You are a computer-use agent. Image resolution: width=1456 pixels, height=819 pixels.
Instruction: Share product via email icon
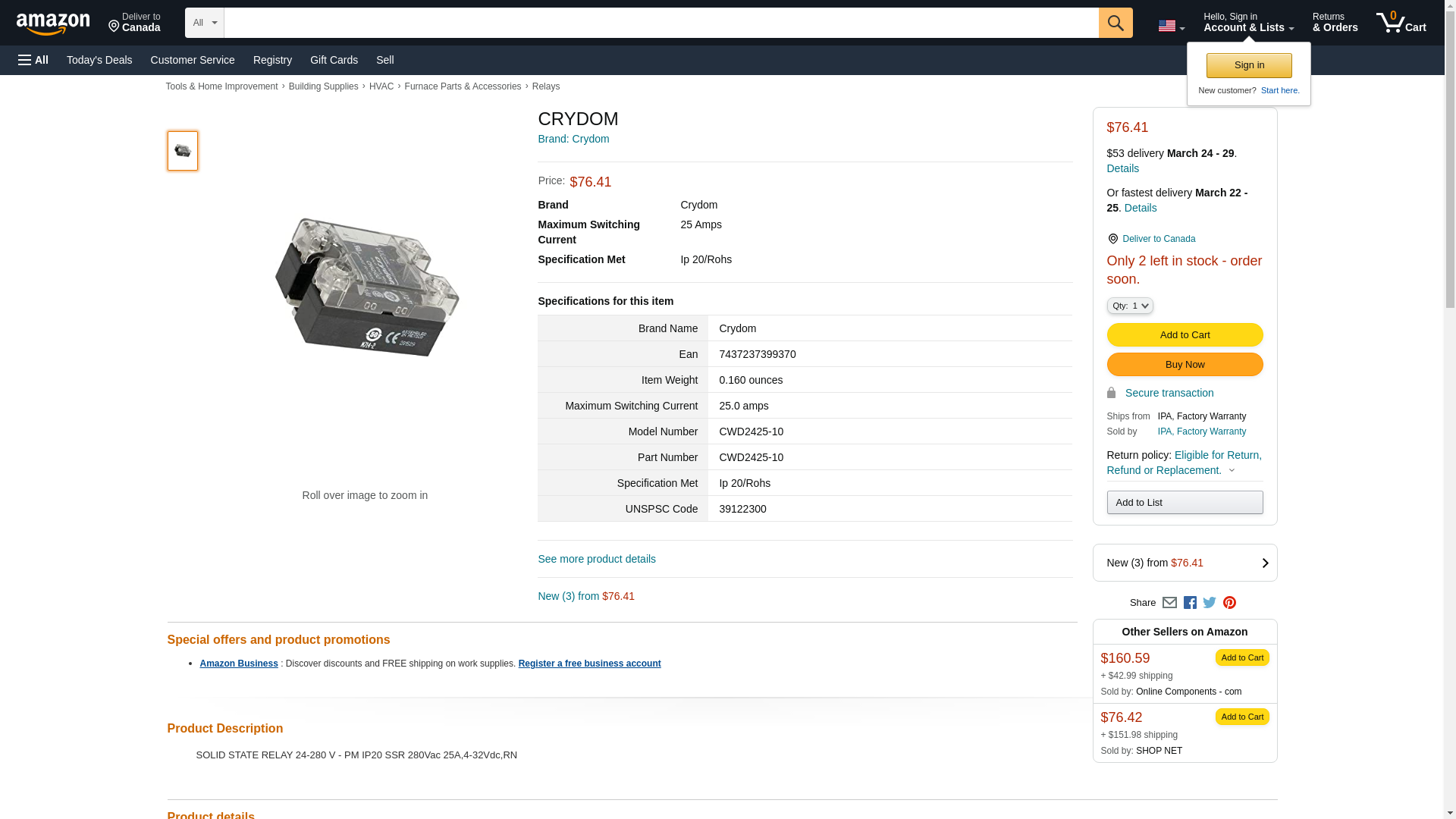click(1169, 603)
